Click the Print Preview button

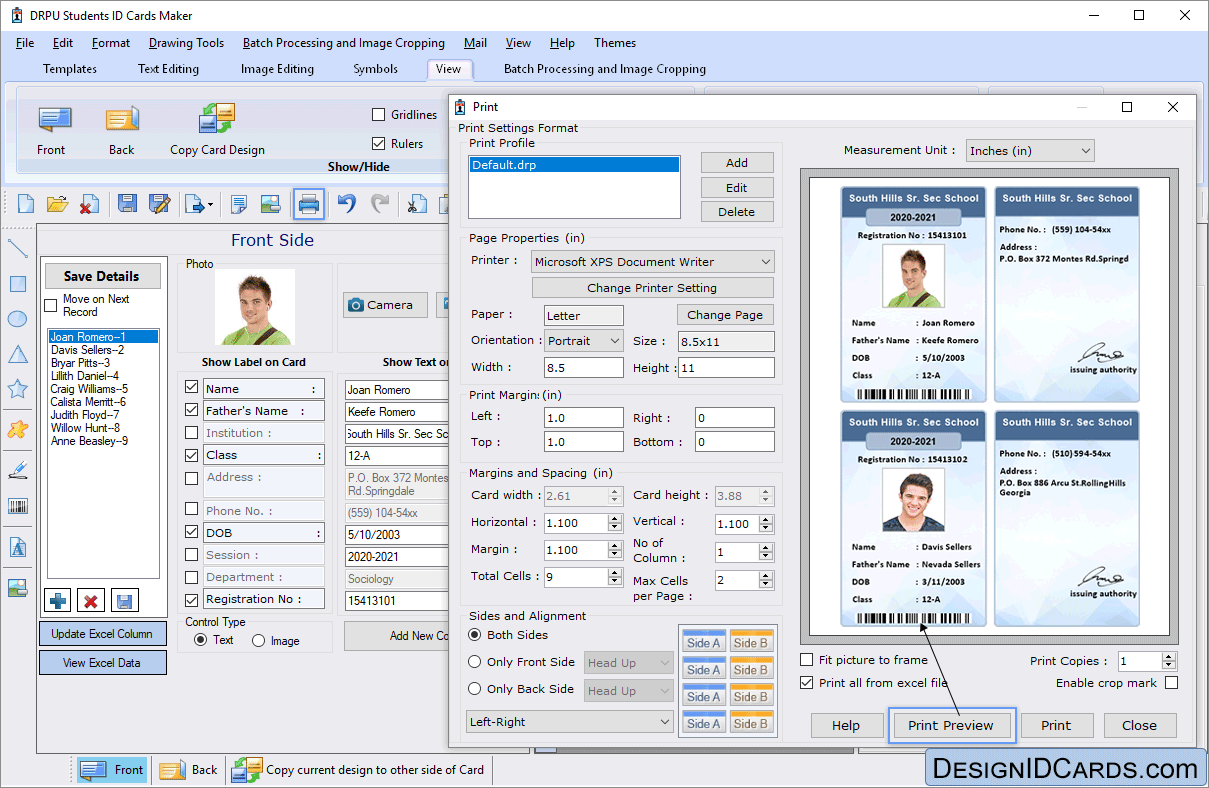point(951,726)
